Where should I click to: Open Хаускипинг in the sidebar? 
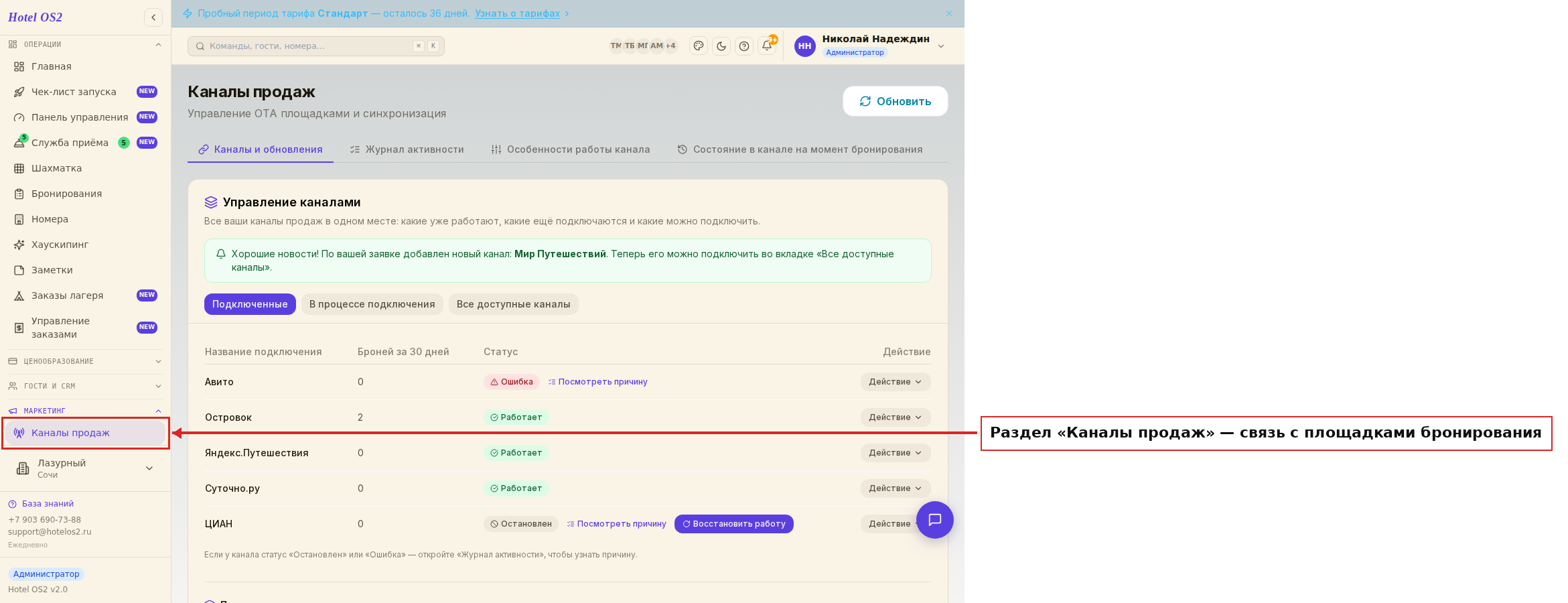85,245
